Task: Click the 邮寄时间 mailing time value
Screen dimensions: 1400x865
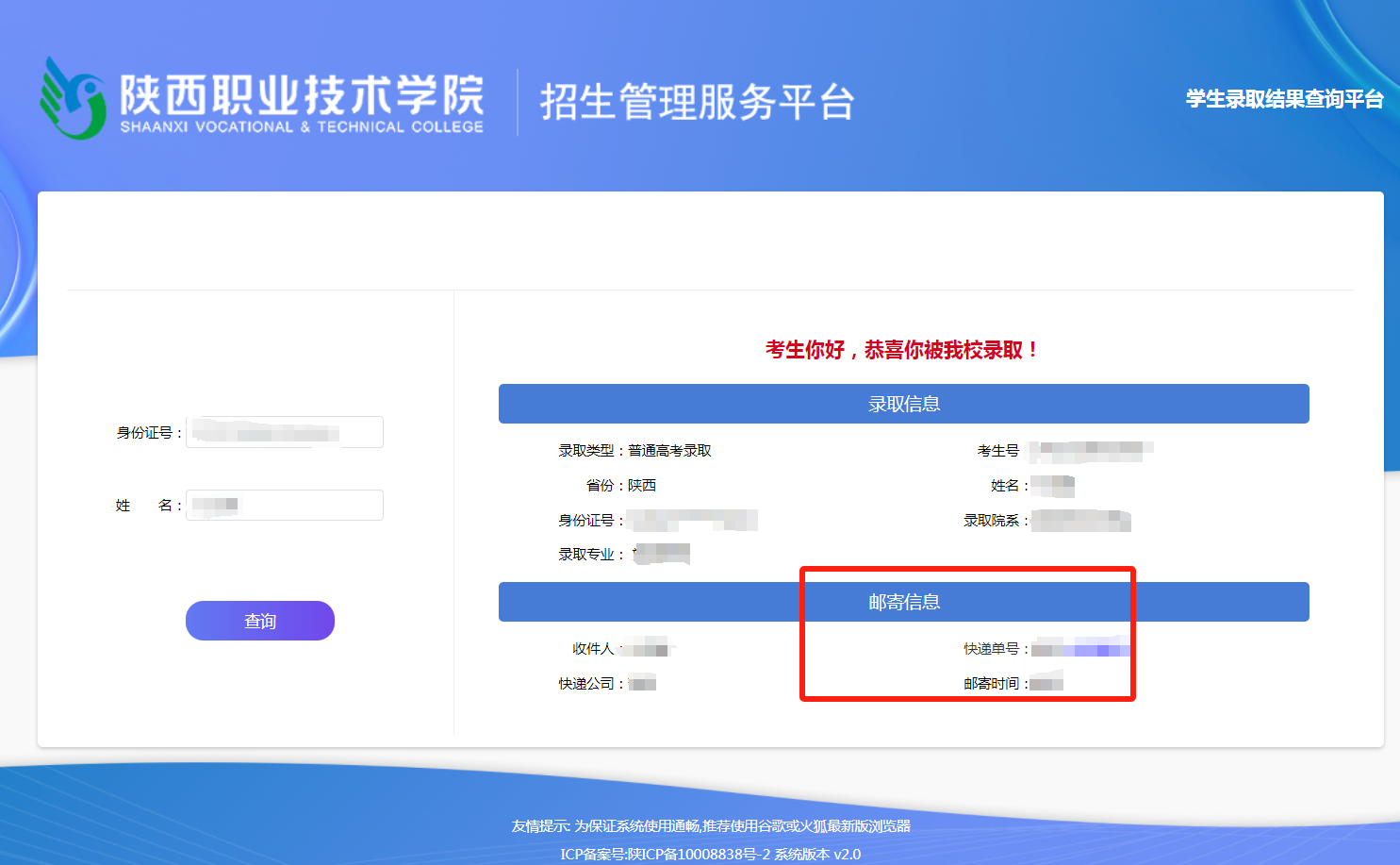Action: pyautogui.click(x=1046, y=684)
